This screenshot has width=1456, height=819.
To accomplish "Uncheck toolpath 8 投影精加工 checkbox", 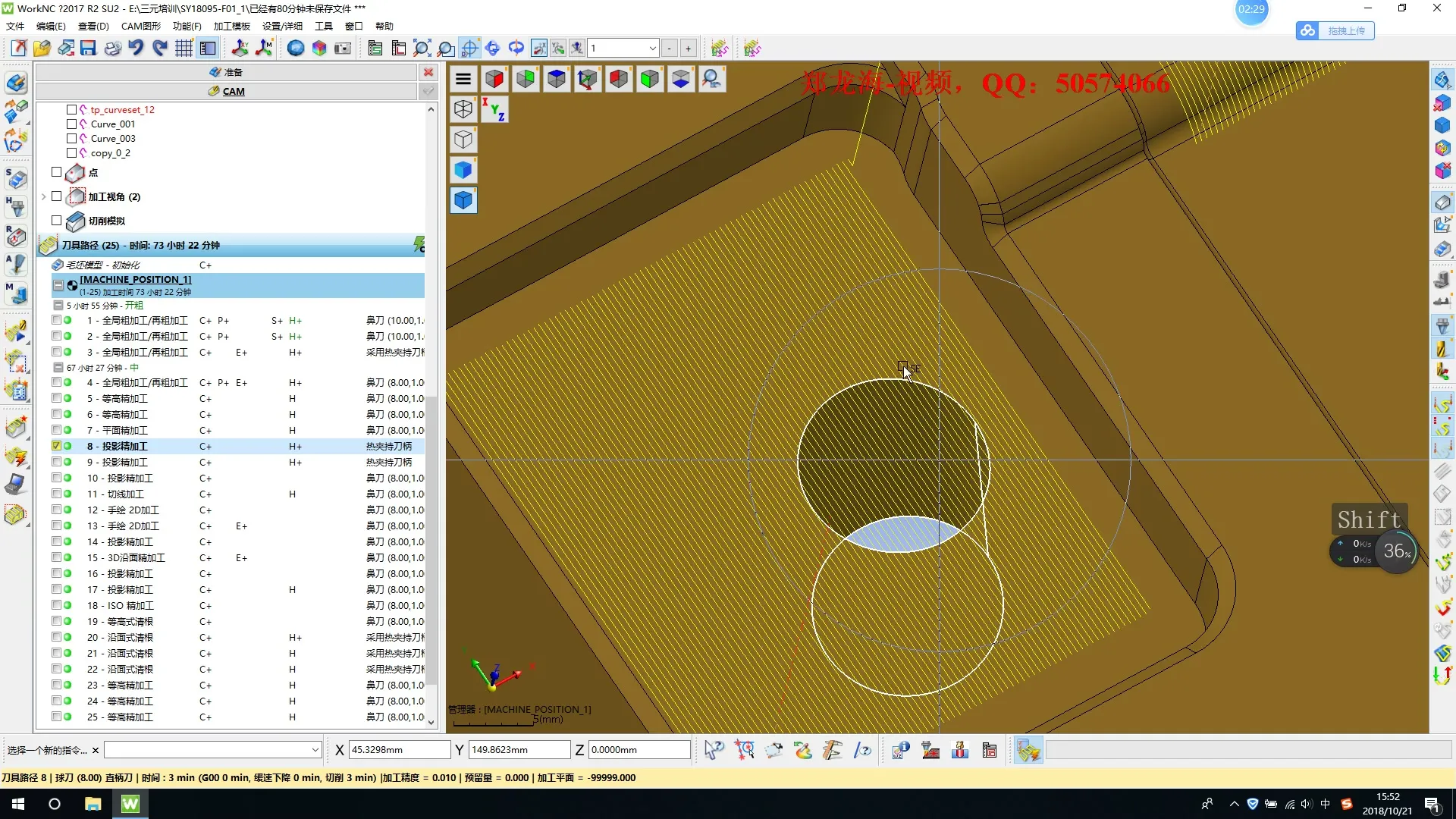I will [57, 446].
